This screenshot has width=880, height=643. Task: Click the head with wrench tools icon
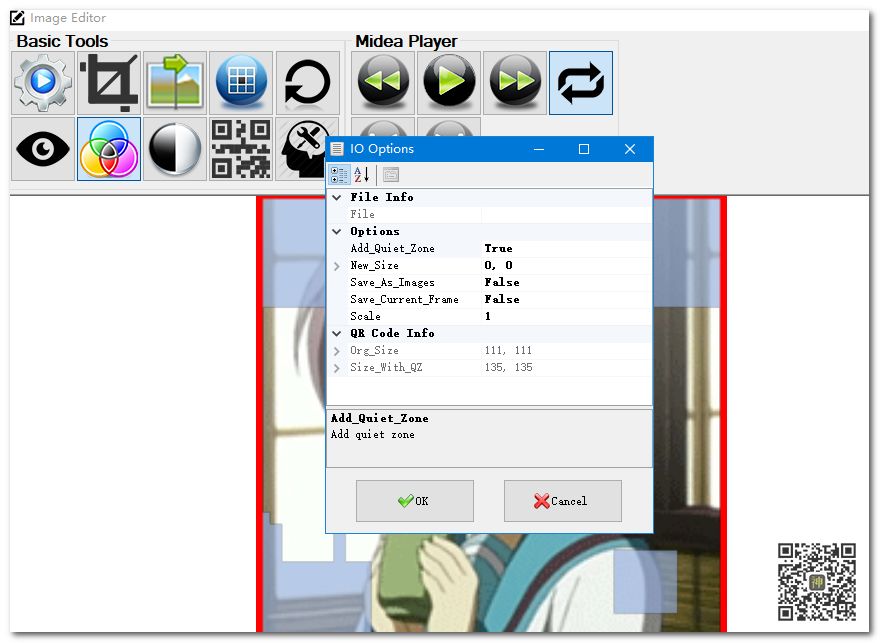(301, 149)
